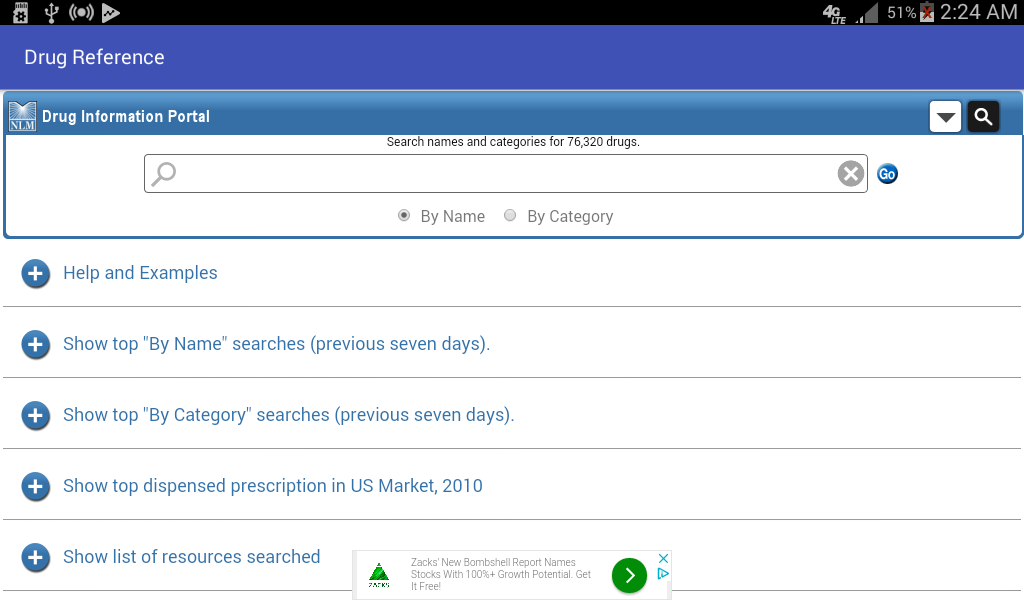Click the NLM logo icon
Image resolution: width=1024 pixels, height=600 pixels.
(22, 117)
